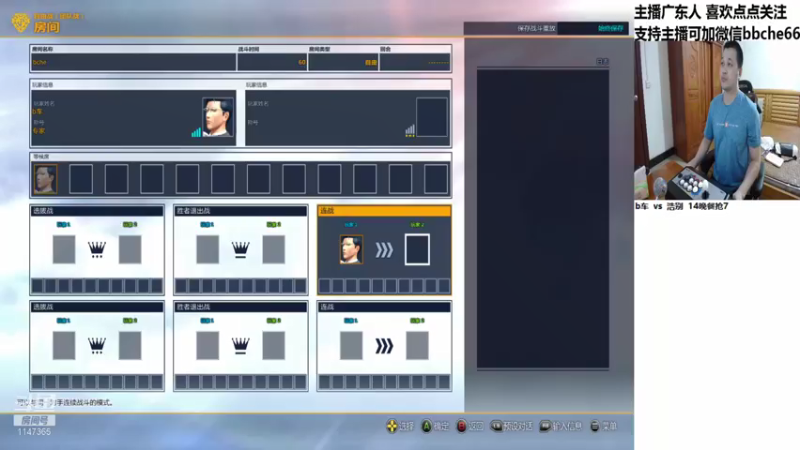Click the teal connection signal bars icon
800x450 pixels.
point(196,132)
